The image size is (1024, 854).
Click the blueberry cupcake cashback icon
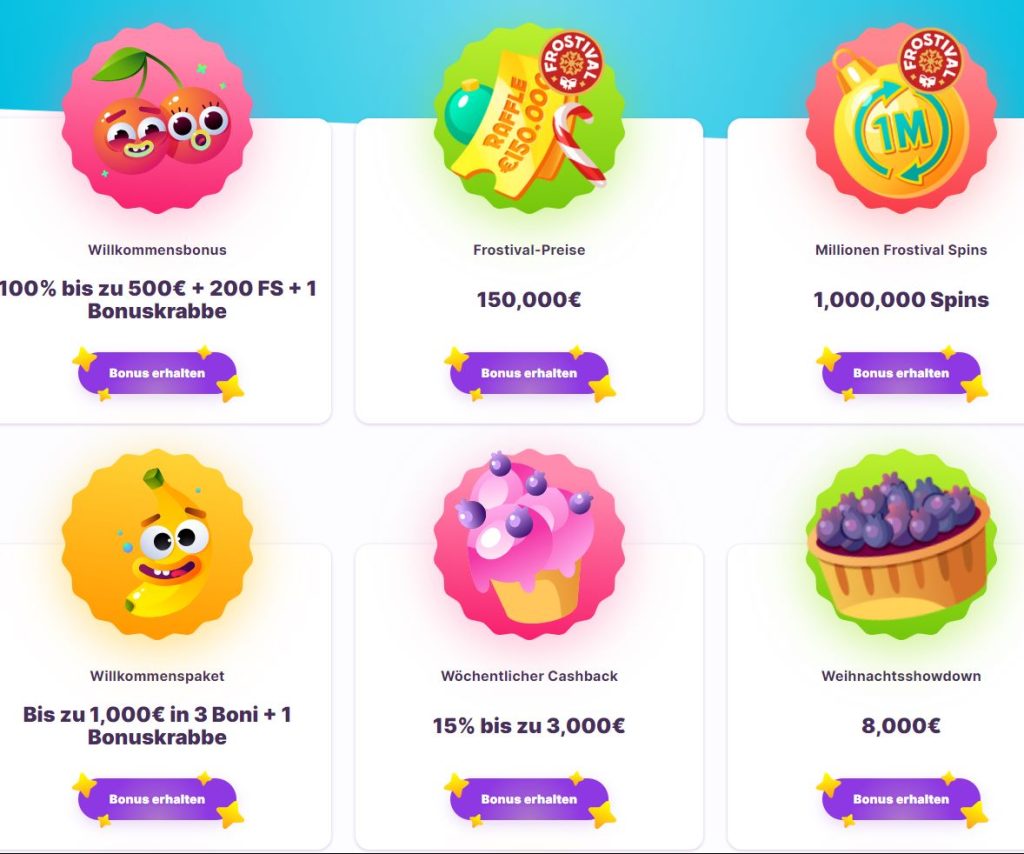[x=529, y=544]
